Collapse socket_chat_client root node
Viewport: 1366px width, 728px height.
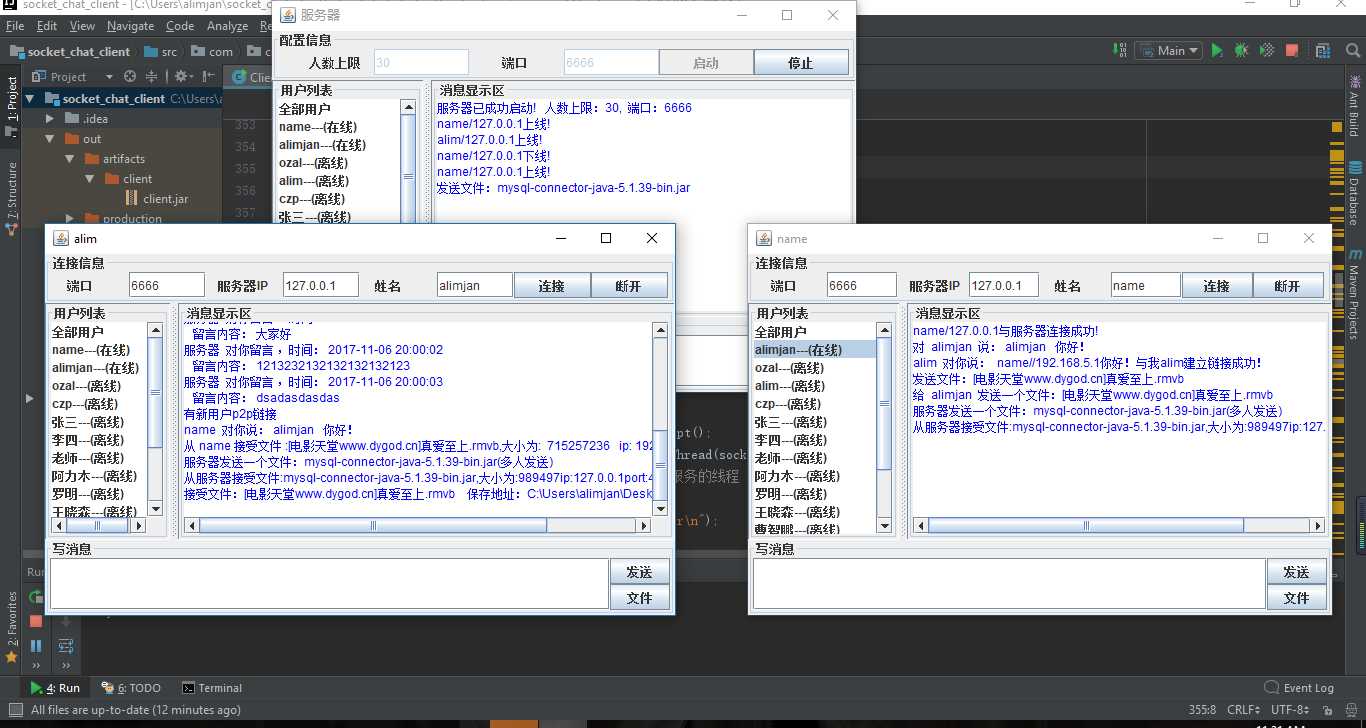[31, 98]
